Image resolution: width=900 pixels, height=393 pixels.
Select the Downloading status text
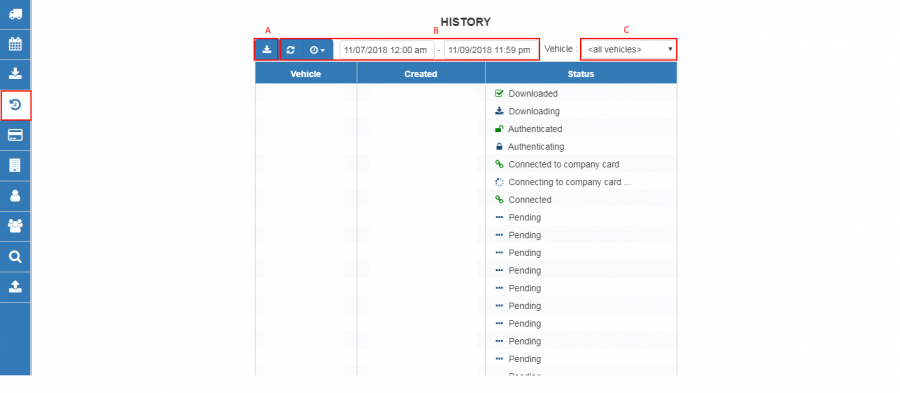[534, 111]
